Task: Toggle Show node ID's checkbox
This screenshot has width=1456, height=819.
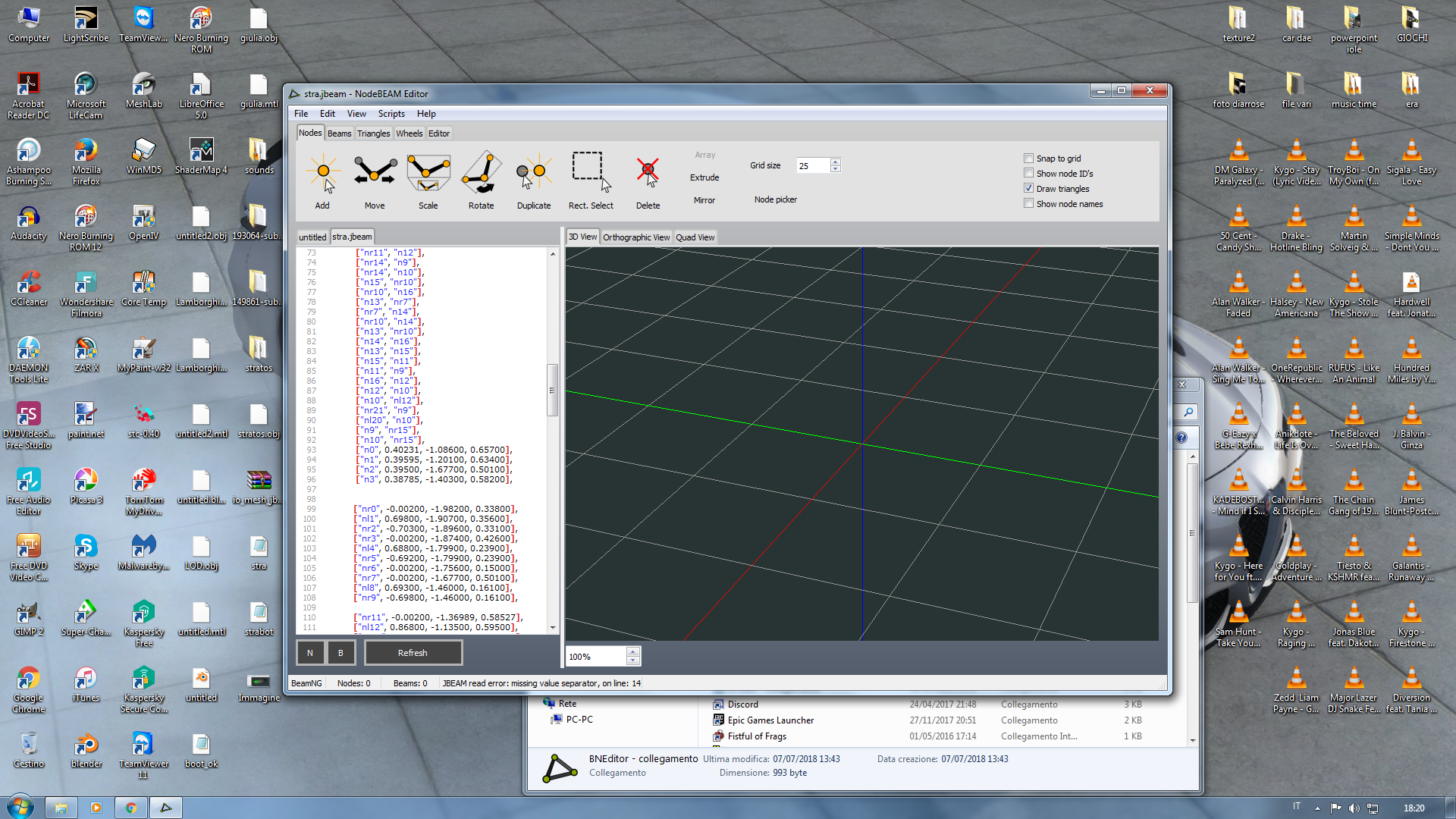Action: coord(1029,174)
